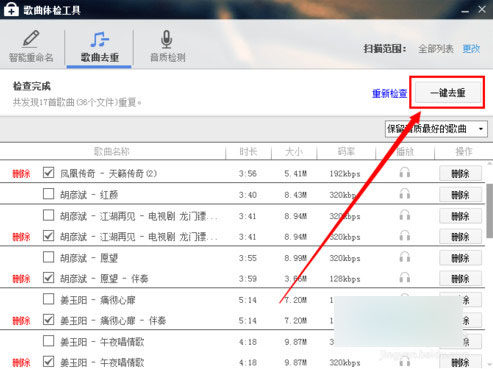The width and height of the screenshot is (493, 369).
Task: Delete the checked 午夜唱情歌 file via 删除 button
Action: pos(460,362)
